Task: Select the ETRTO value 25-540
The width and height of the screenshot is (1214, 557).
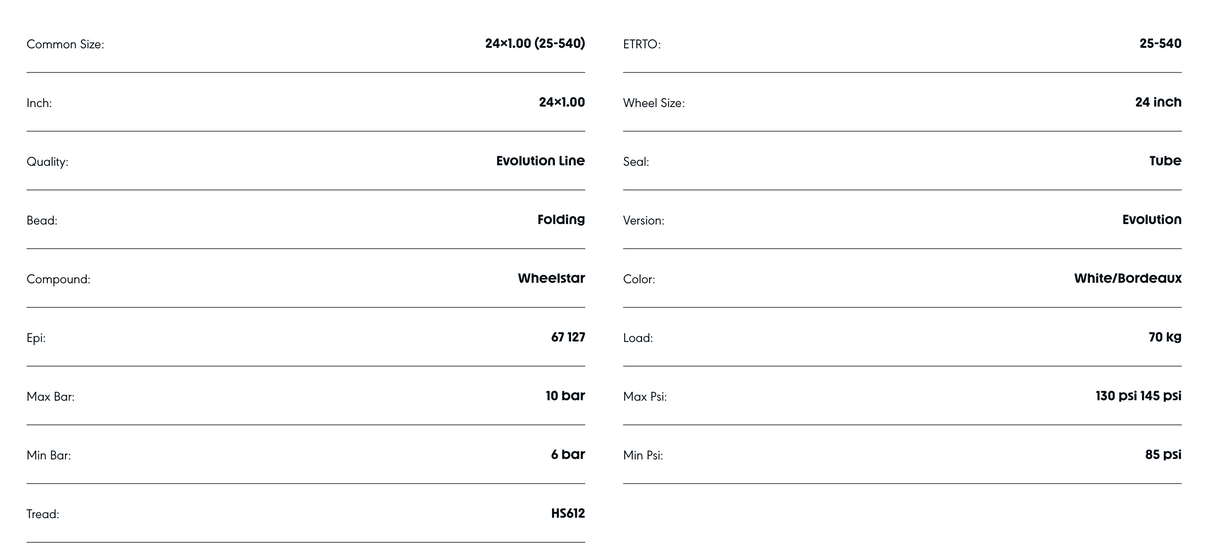Action: click(x=1160, y=44)
